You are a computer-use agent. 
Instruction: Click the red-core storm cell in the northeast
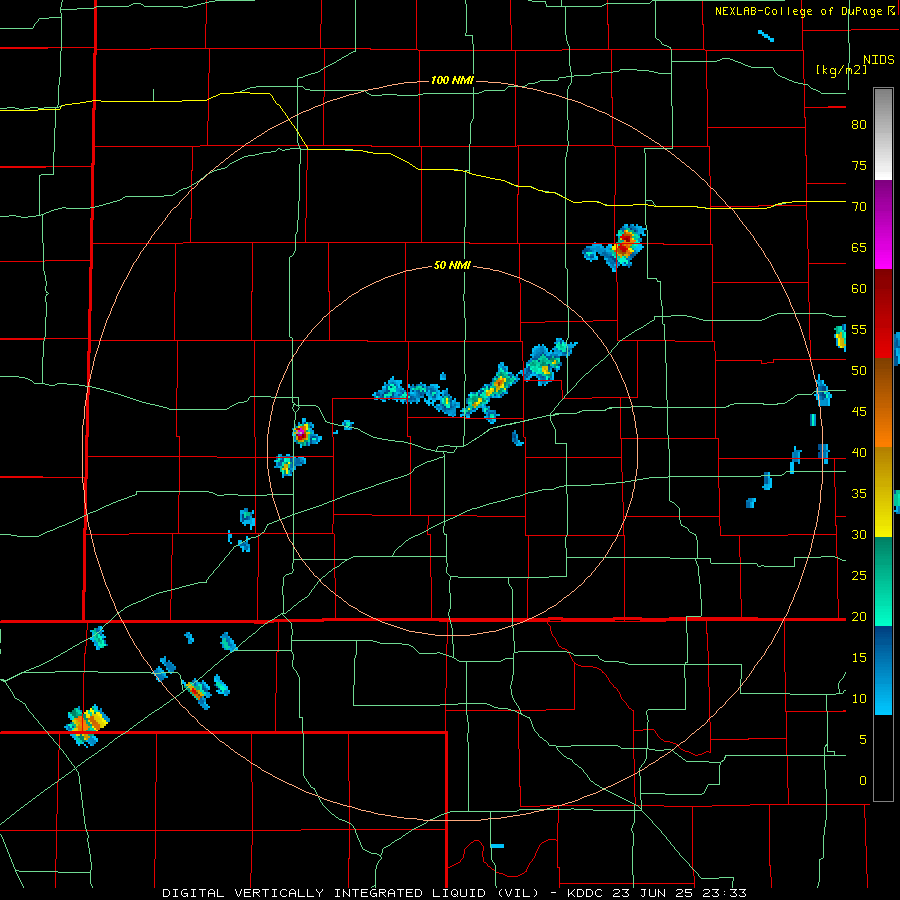[624, 245]
